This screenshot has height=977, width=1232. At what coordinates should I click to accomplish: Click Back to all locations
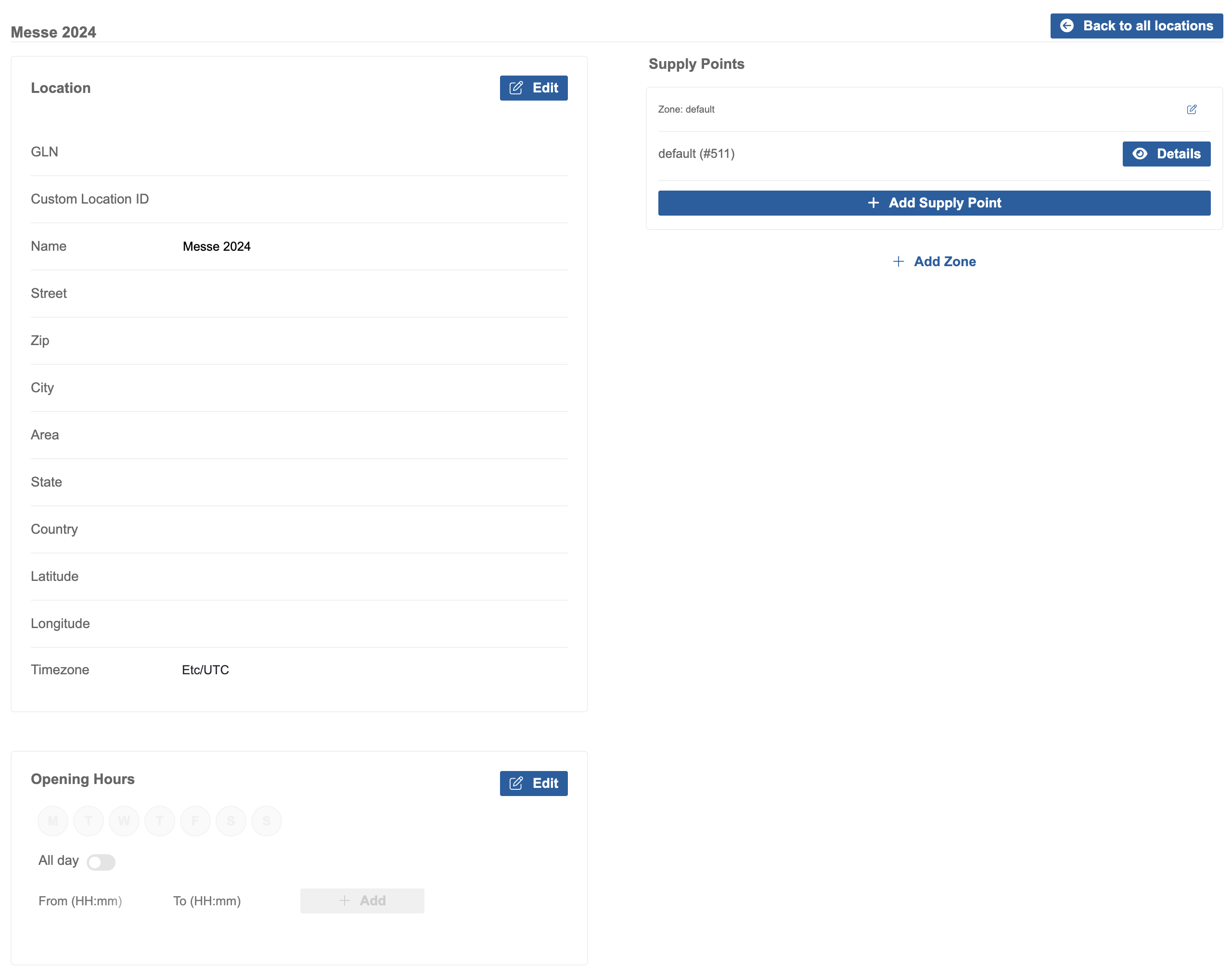(1136, 25)
